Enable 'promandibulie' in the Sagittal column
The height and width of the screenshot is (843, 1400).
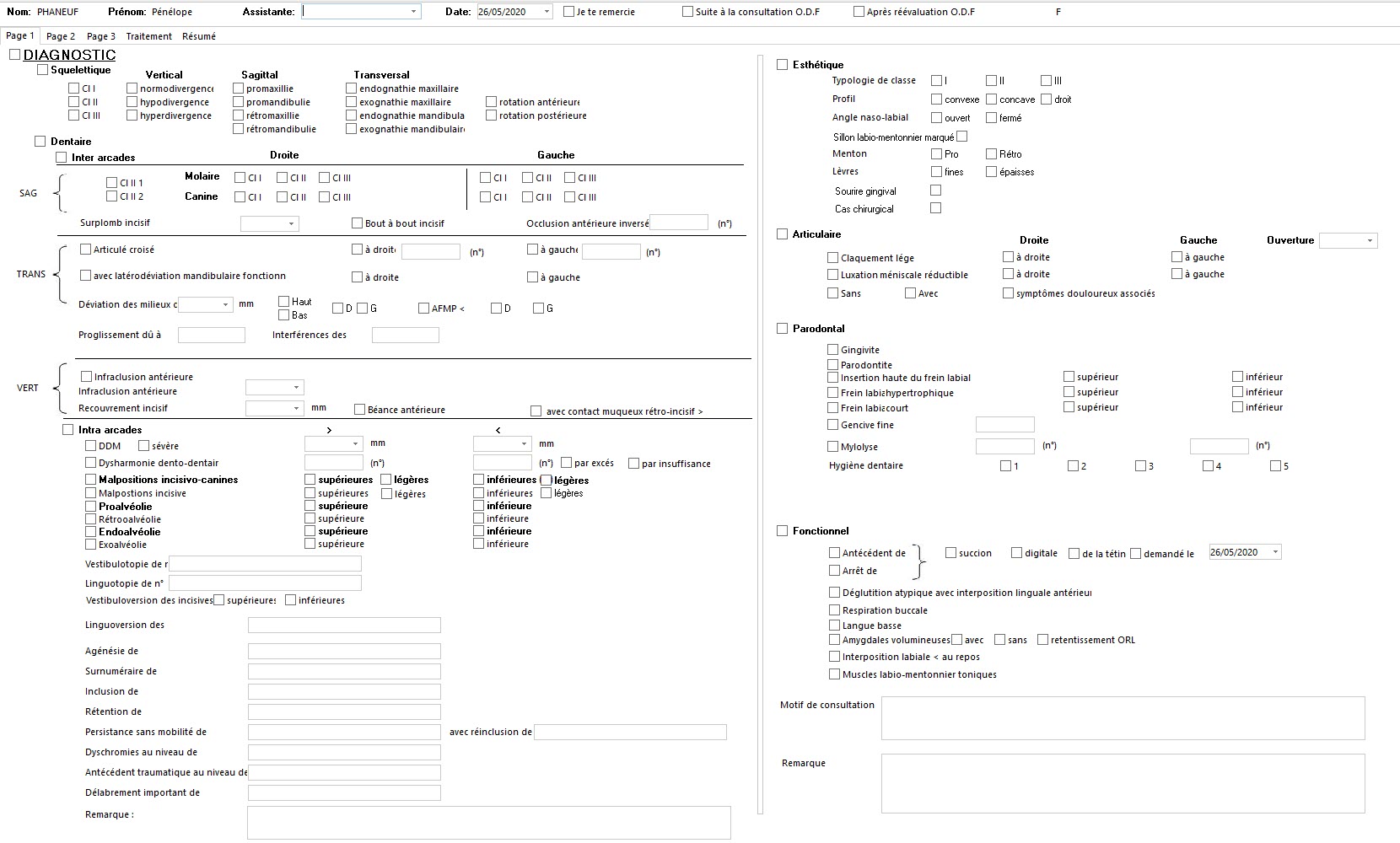(237, 102)
